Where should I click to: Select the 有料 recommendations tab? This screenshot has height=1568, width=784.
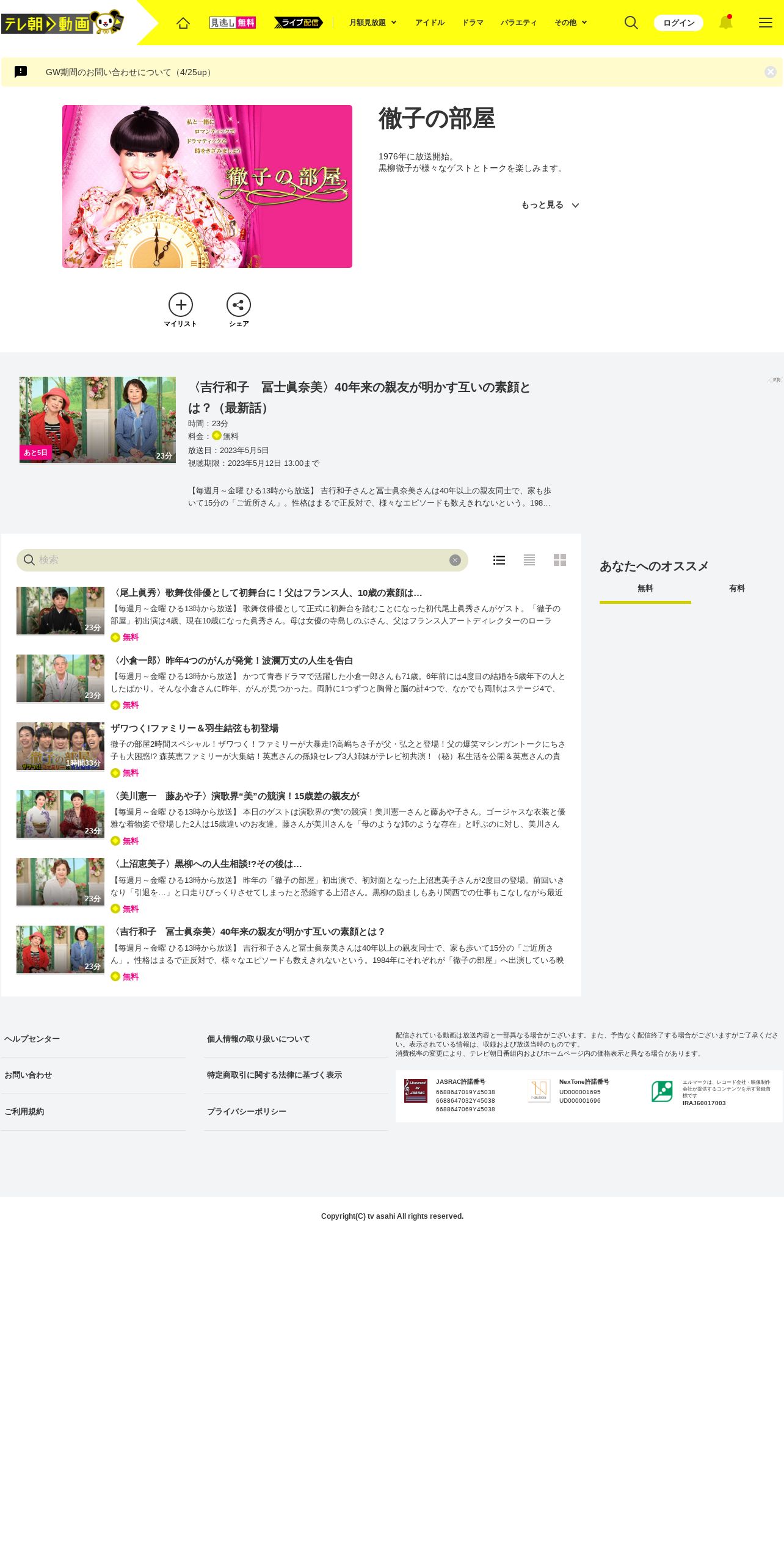click(x=737, y=589)
